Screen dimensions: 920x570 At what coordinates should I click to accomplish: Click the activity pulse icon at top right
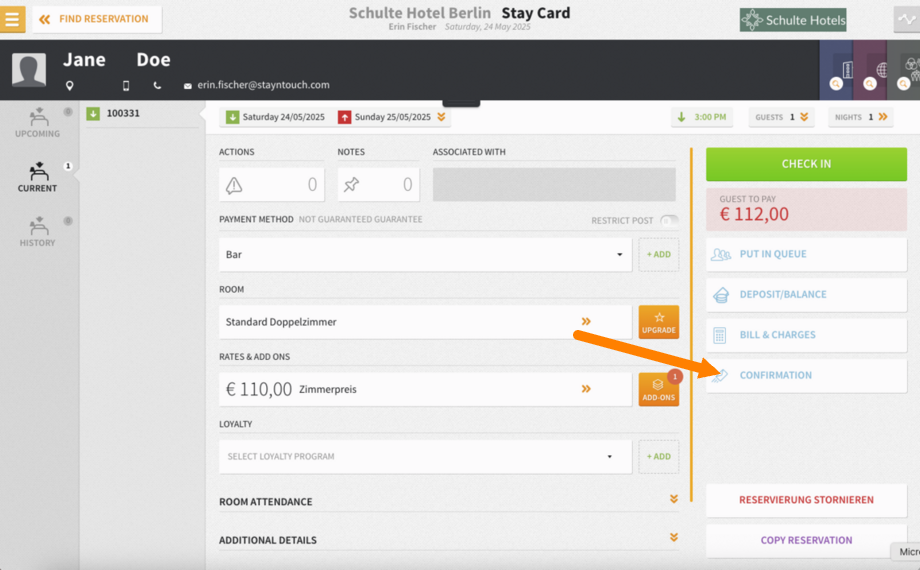907,19
